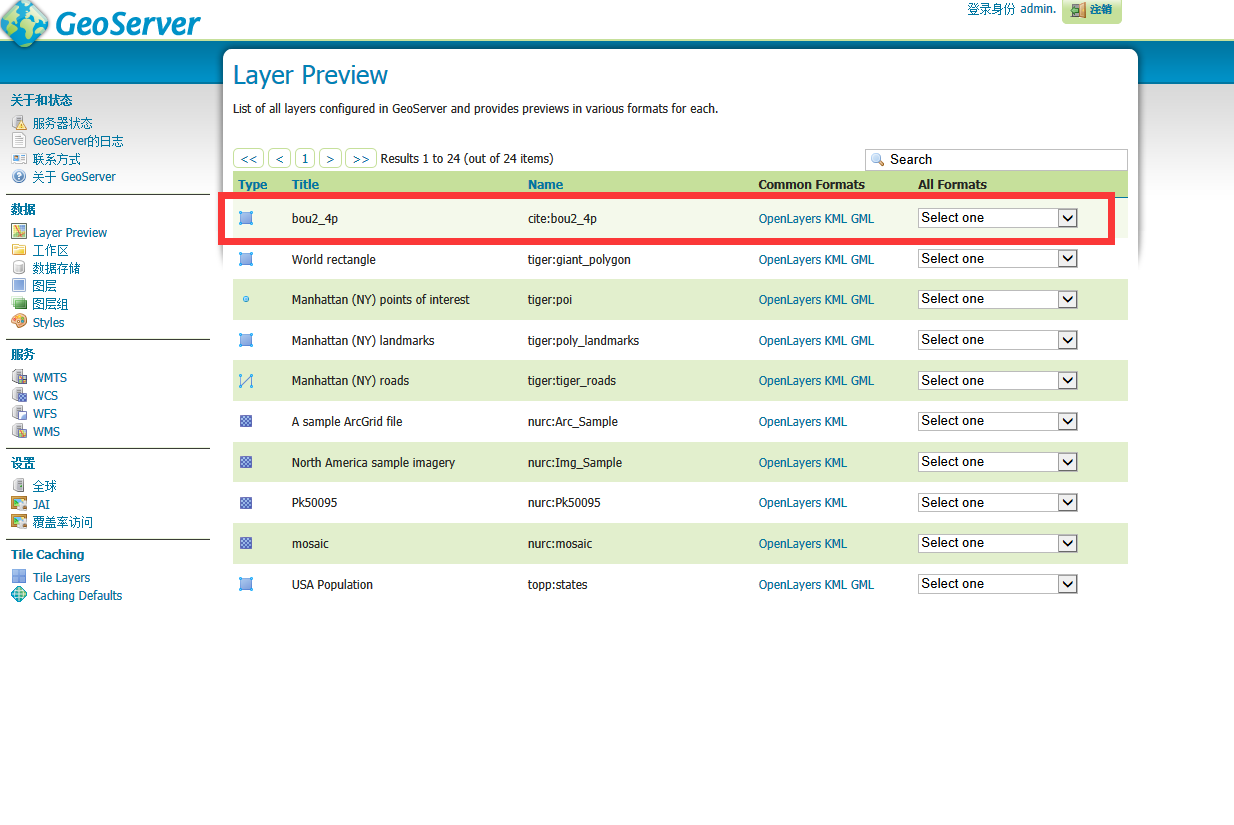The height and width of the screenshot is (825, 1234).
Task: Open KML preview for World rectangle
Action: [835, 259]
